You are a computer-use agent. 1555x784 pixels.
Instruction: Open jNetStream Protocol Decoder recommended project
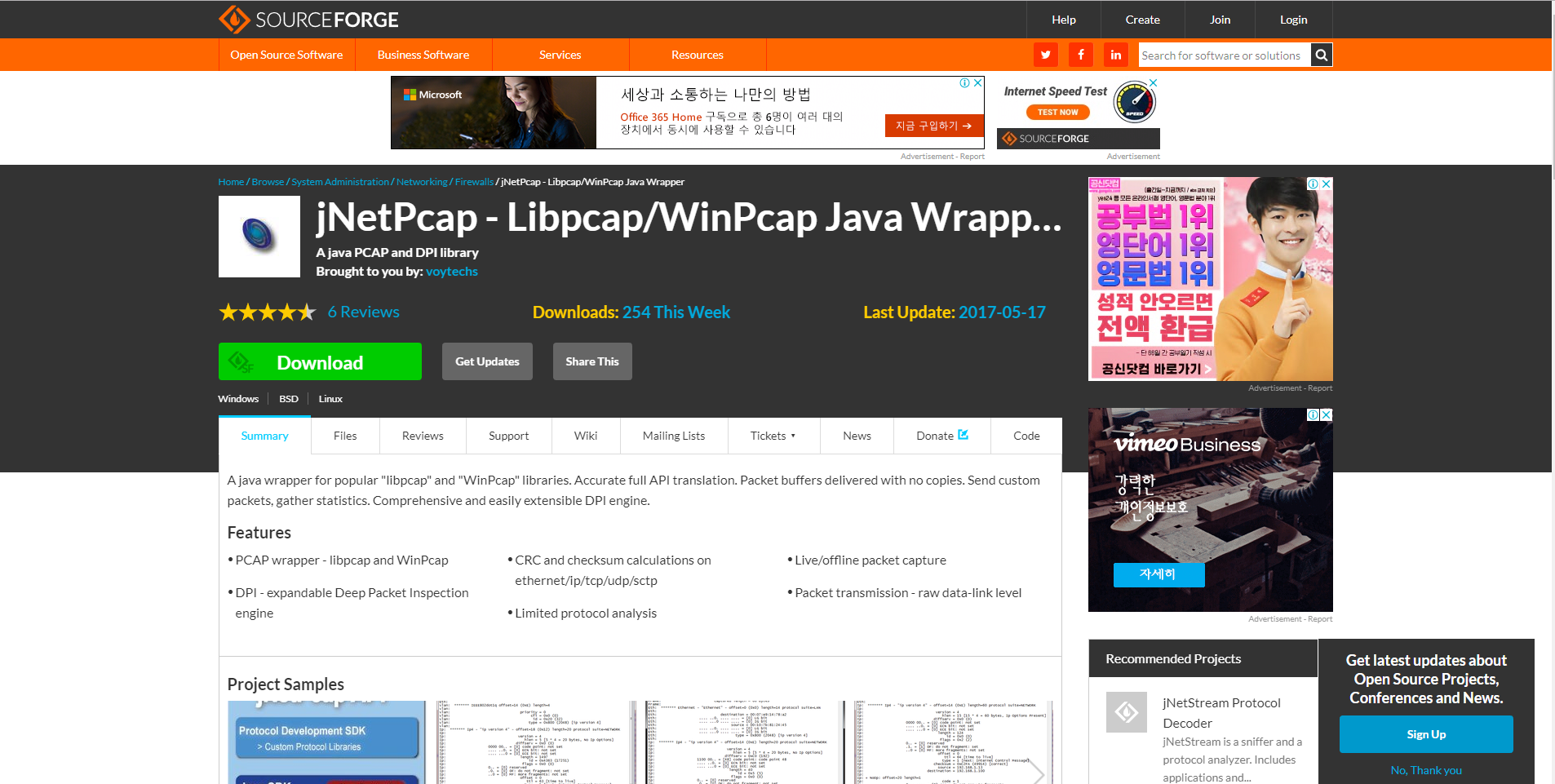(x=1221, y=713)
